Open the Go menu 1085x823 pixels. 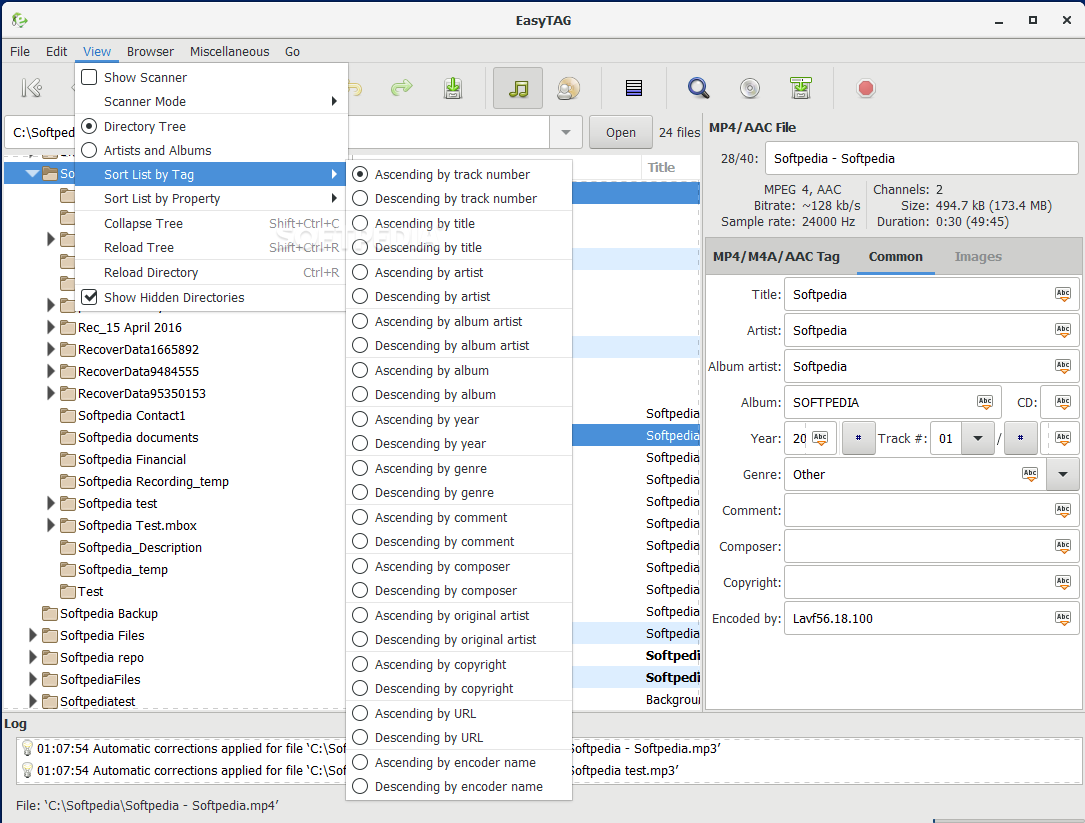[292, 51]
